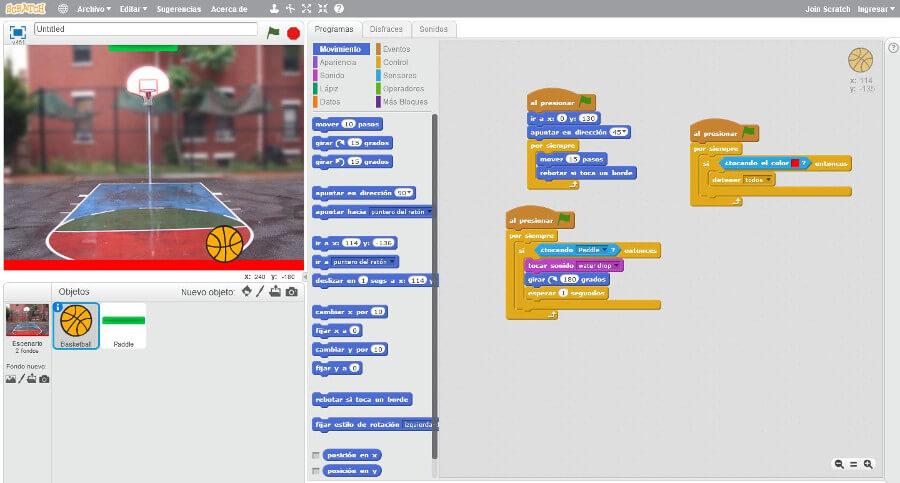Open 'water drop' sound dropdown in script

pyautogui.click(x=616, y=265)
